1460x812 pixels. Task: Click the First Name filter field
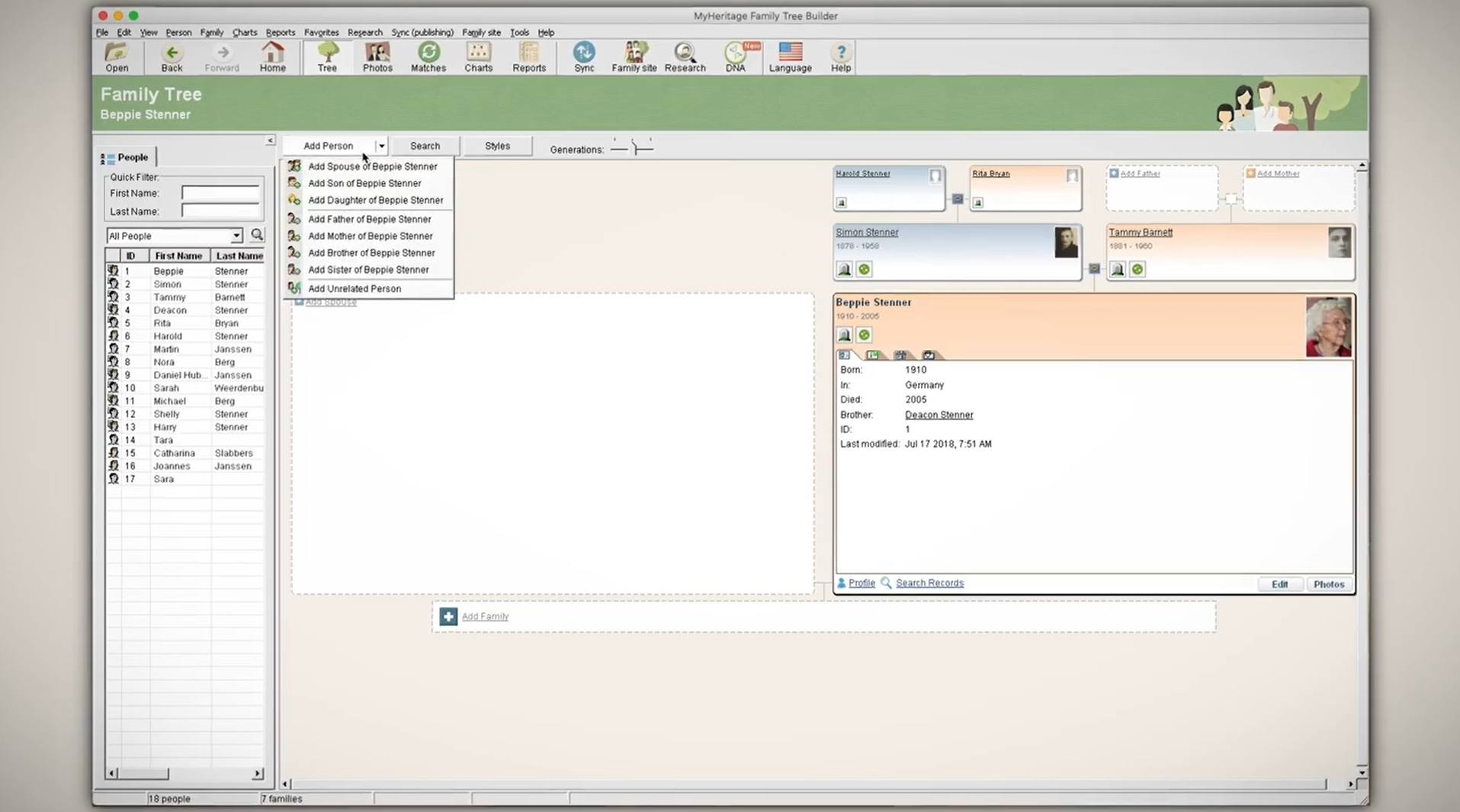click(x=220, y=194)
